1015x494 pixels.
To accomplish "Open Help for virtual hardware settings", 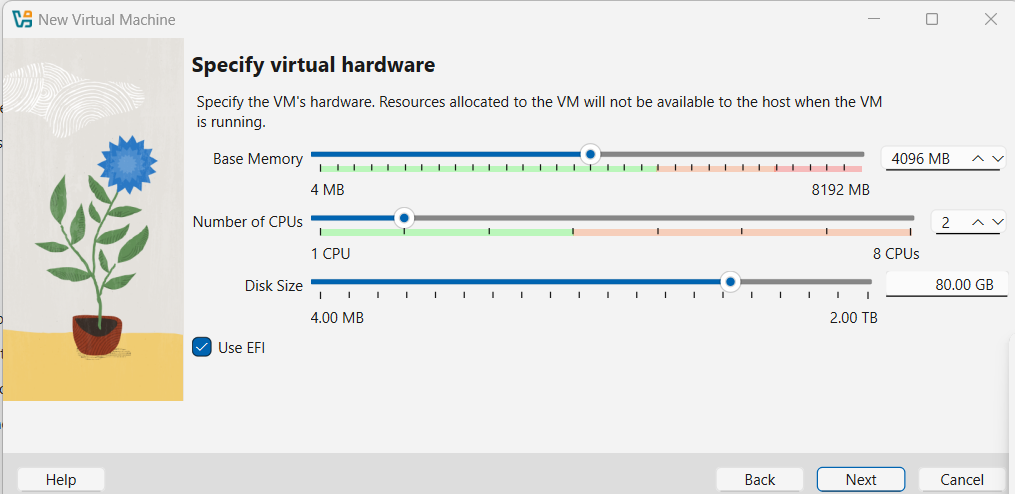I will coord(61,480).
